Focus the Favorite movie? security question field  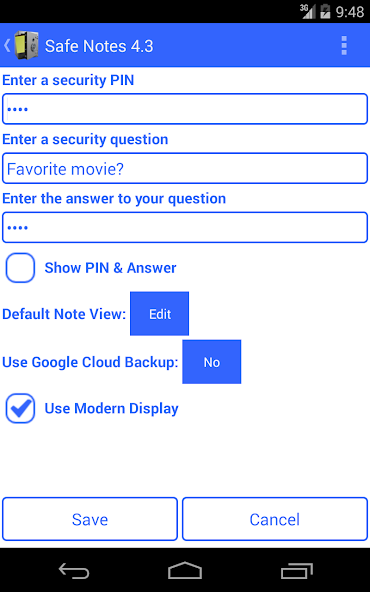185,168
